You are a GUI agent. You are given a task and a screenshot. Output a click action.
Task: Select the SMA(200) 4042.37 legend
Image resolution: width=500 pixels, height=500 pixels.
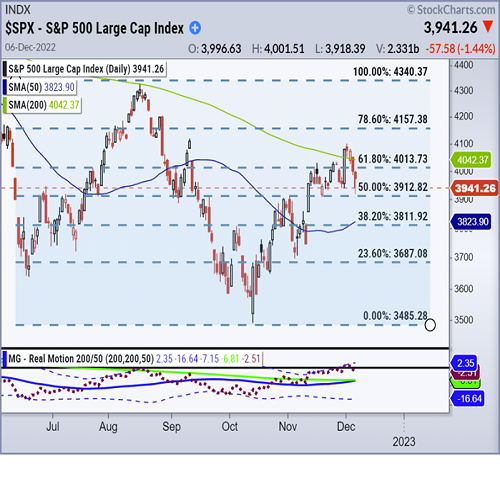[x=42, y=105]
